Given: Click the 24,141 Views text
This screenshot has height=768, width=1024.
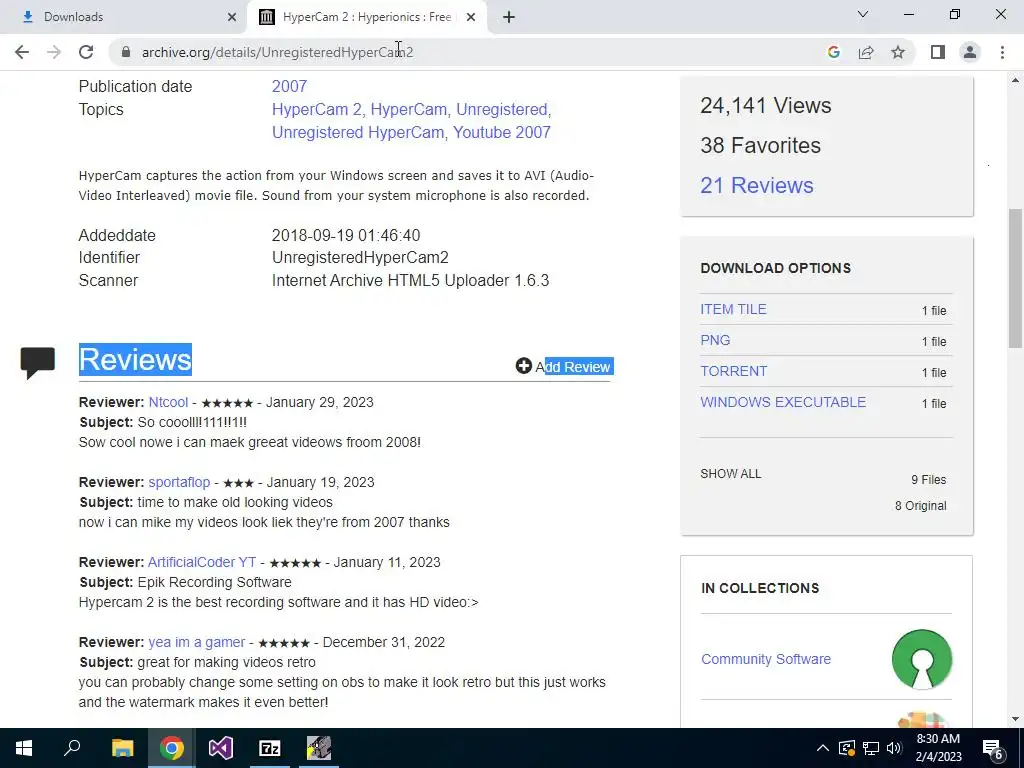Looking at the screenshot, I should 765,105.
